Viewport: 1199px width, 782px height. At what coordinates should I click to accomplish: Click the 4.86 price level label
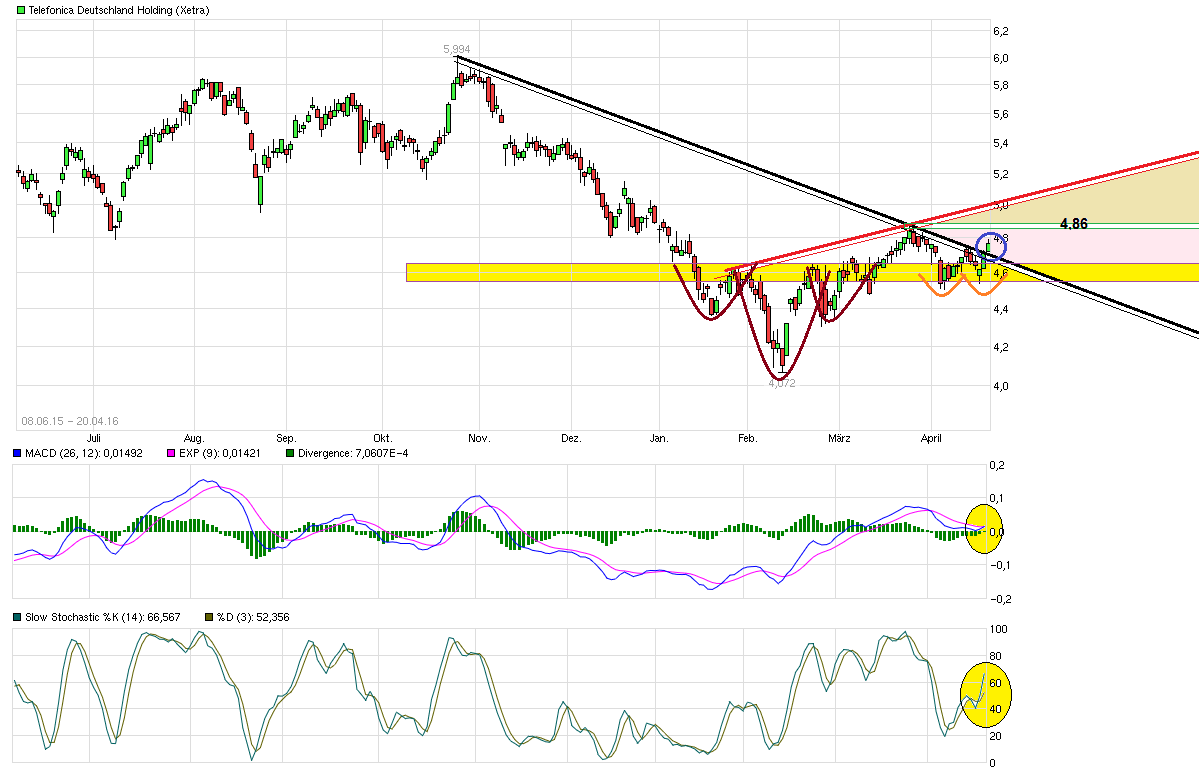(x=1071, y=225)
